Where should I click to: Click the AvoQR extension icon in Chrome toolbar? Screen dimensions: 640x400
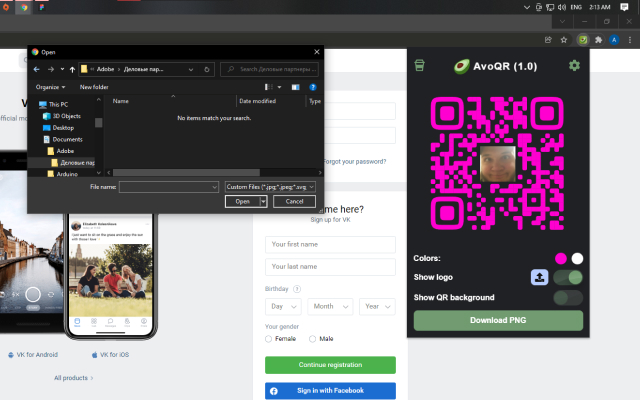tap(583, 40)
